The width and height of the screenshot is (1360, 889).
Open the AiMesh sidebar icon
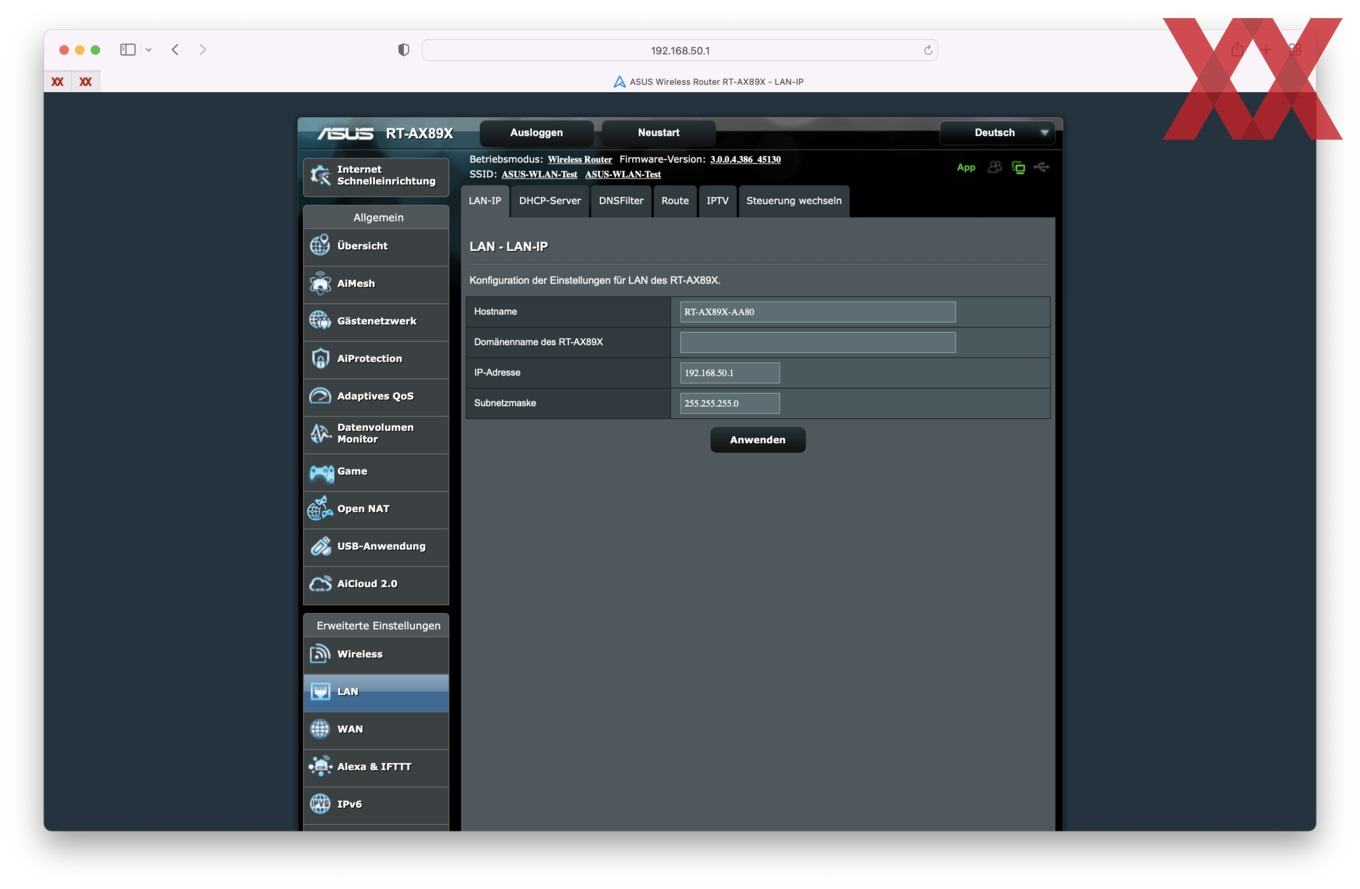(x=320, y=283)
